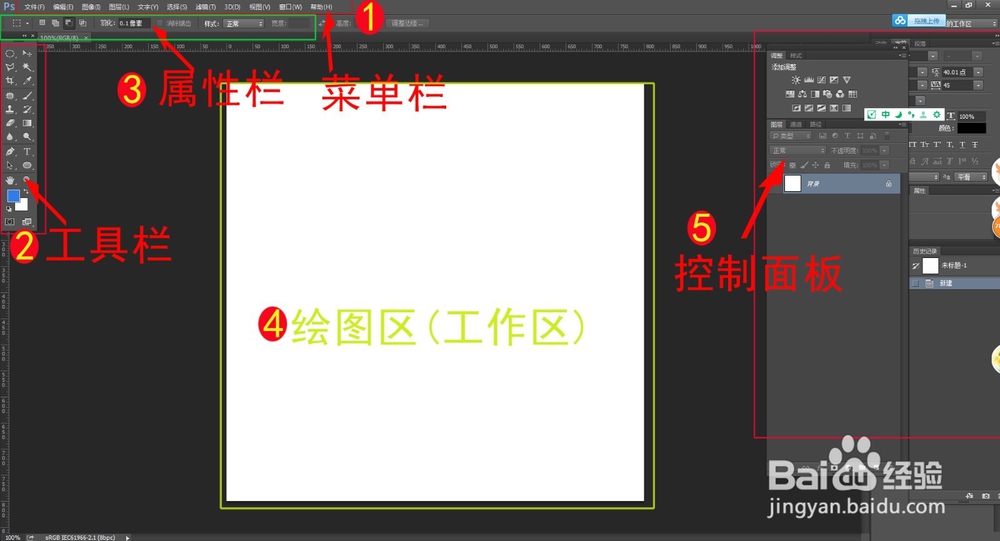Viewport: 1000px width, 541px height.
Task: Add a Color Balance adjustment
Action: point(802,94)
